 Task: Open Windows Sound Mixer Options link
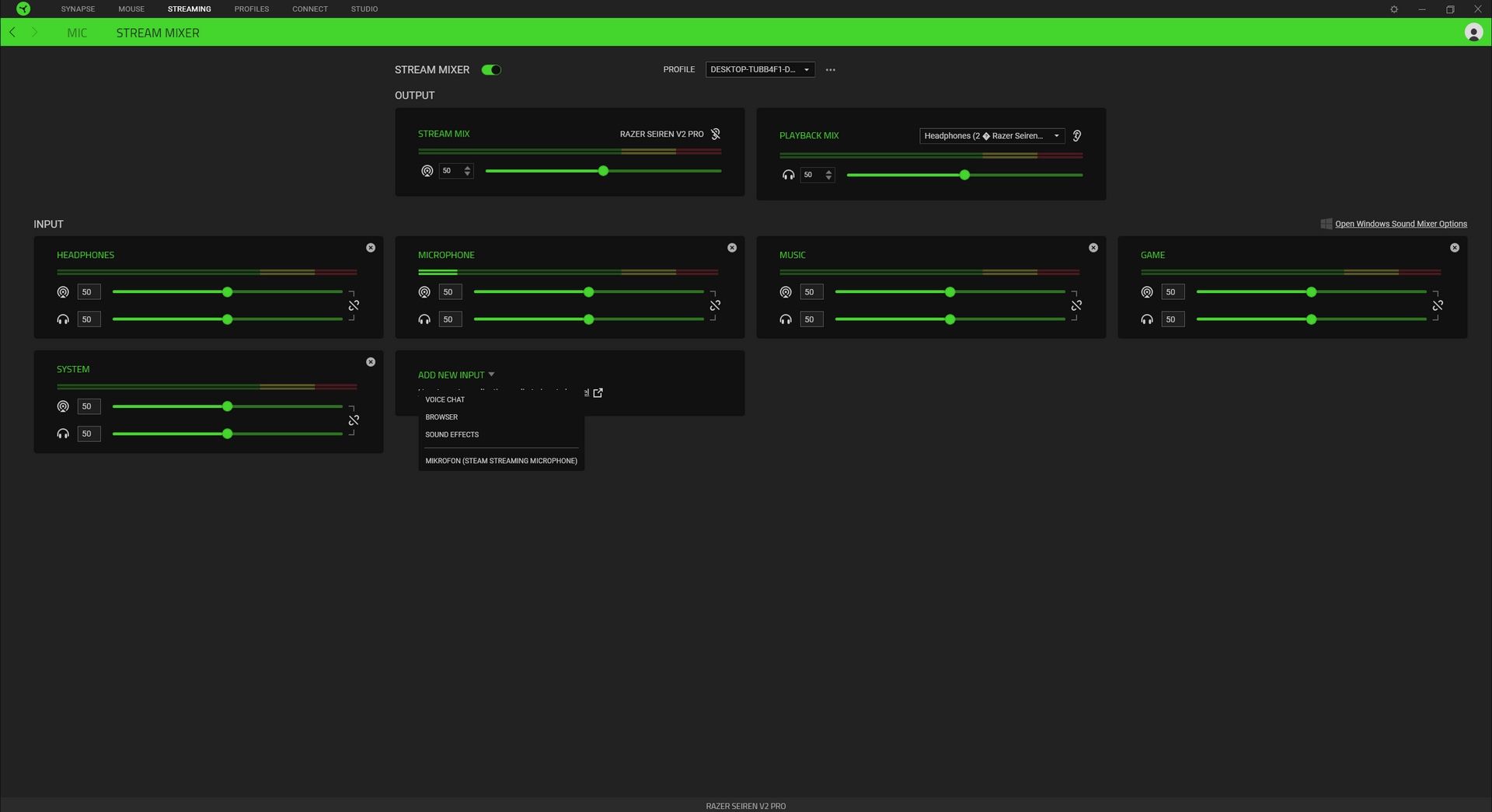[1401, 224]
